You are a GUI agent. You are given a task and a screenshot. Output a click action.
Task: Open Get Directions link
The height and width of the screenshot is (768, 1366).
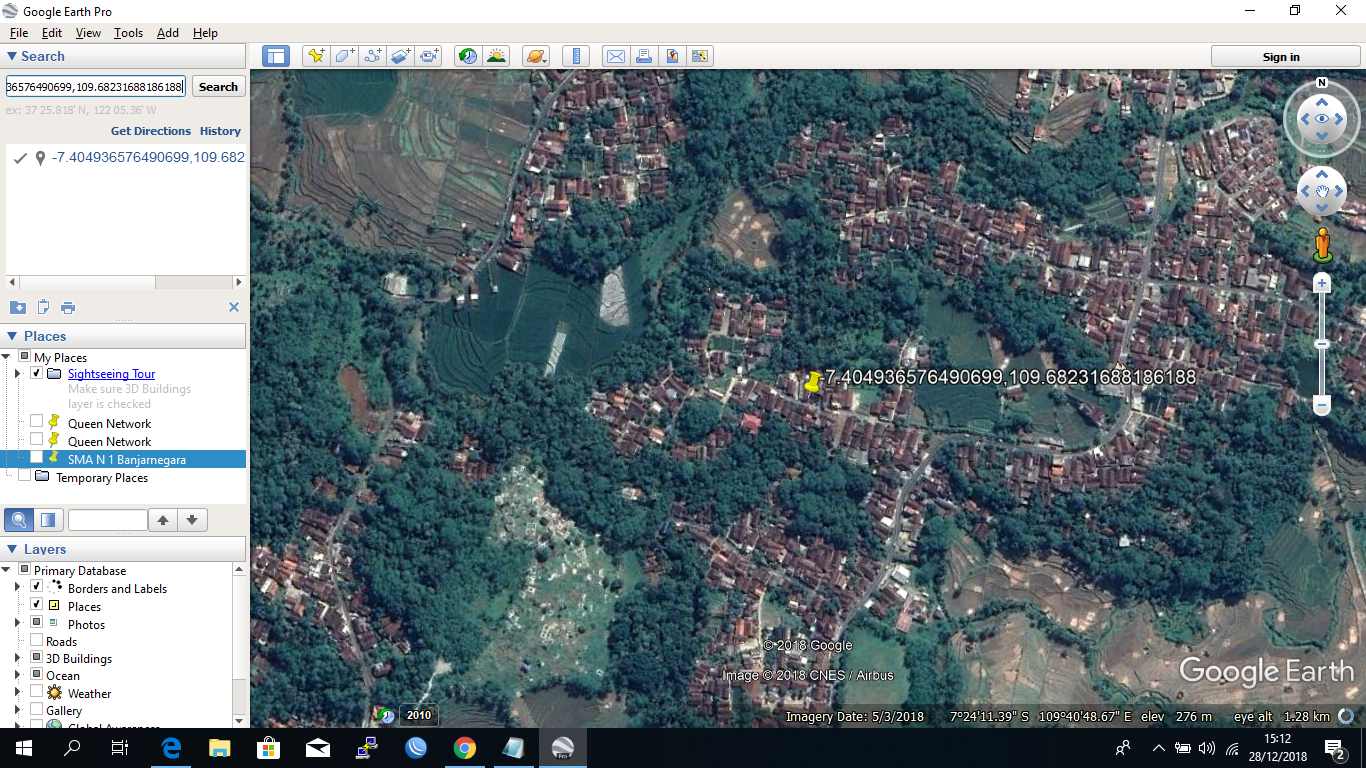pos(151,131)
